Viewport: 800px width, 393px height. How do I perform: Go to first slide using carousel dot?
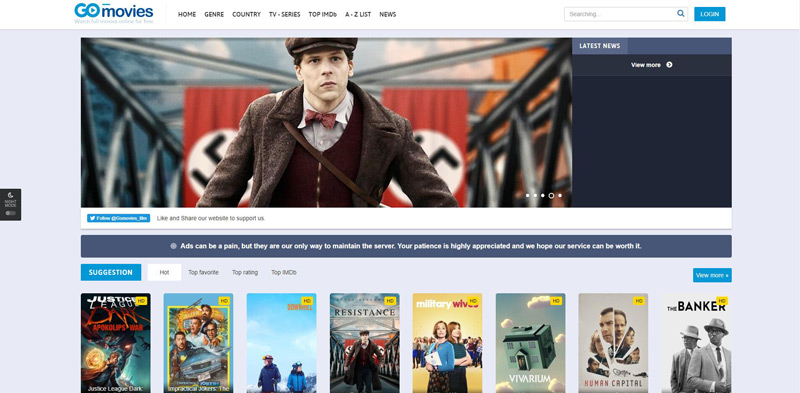click(x=528, y=195)
